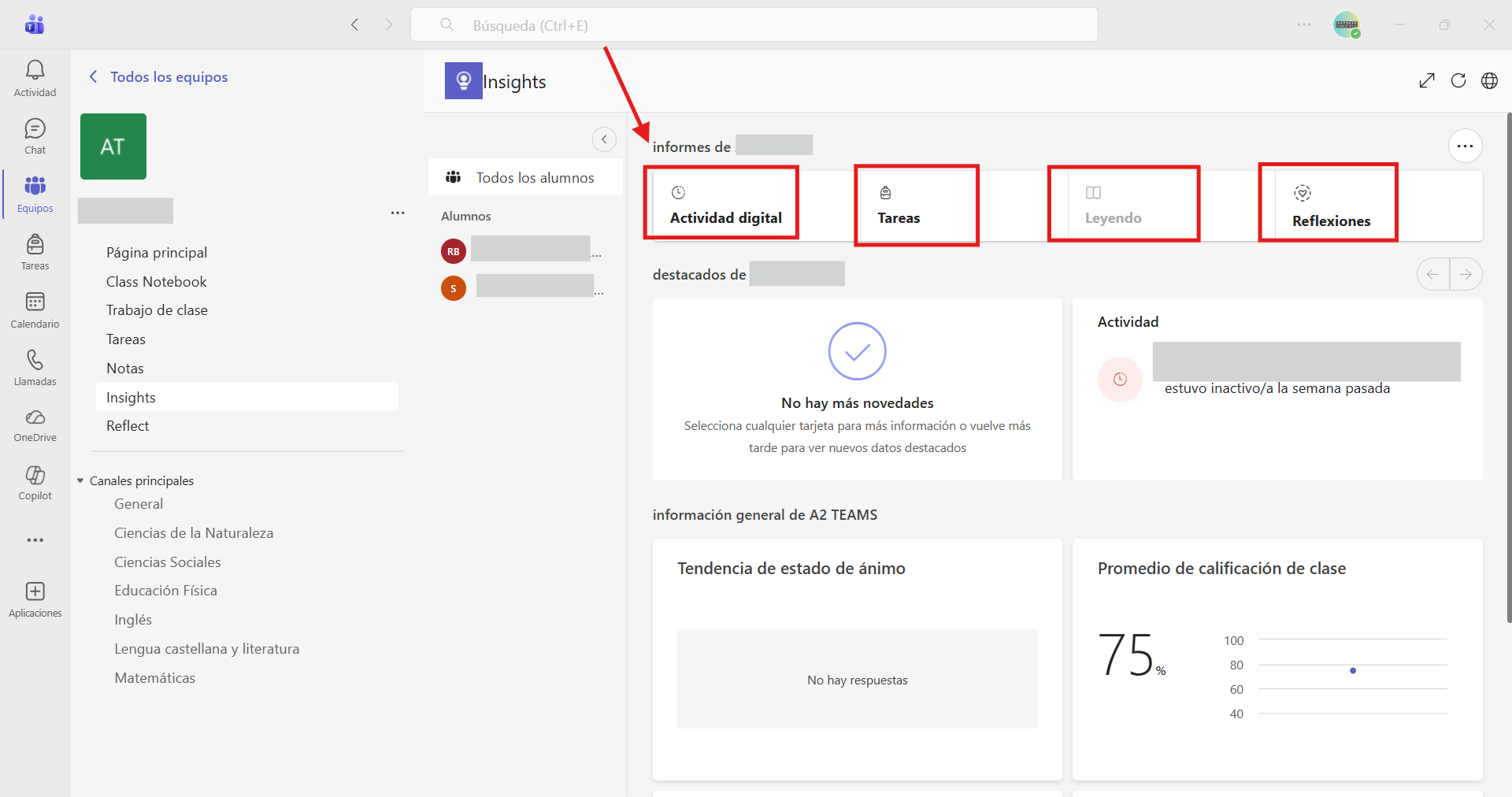Open Insights in browser globe icon

tap(1489, 80)
